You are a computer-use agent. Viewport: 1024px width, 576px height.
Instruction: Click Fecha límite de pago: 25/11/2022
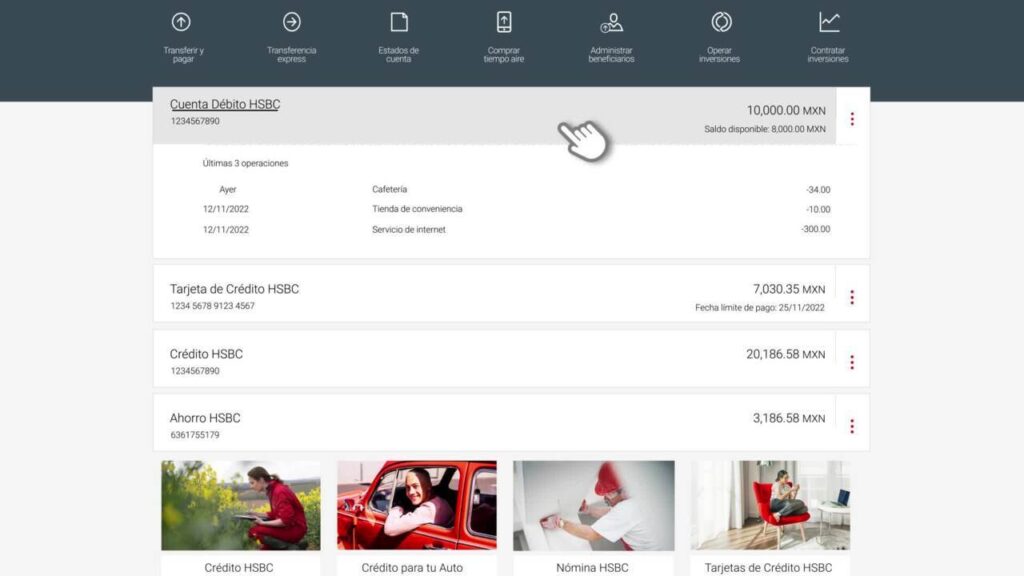[760, 308]
